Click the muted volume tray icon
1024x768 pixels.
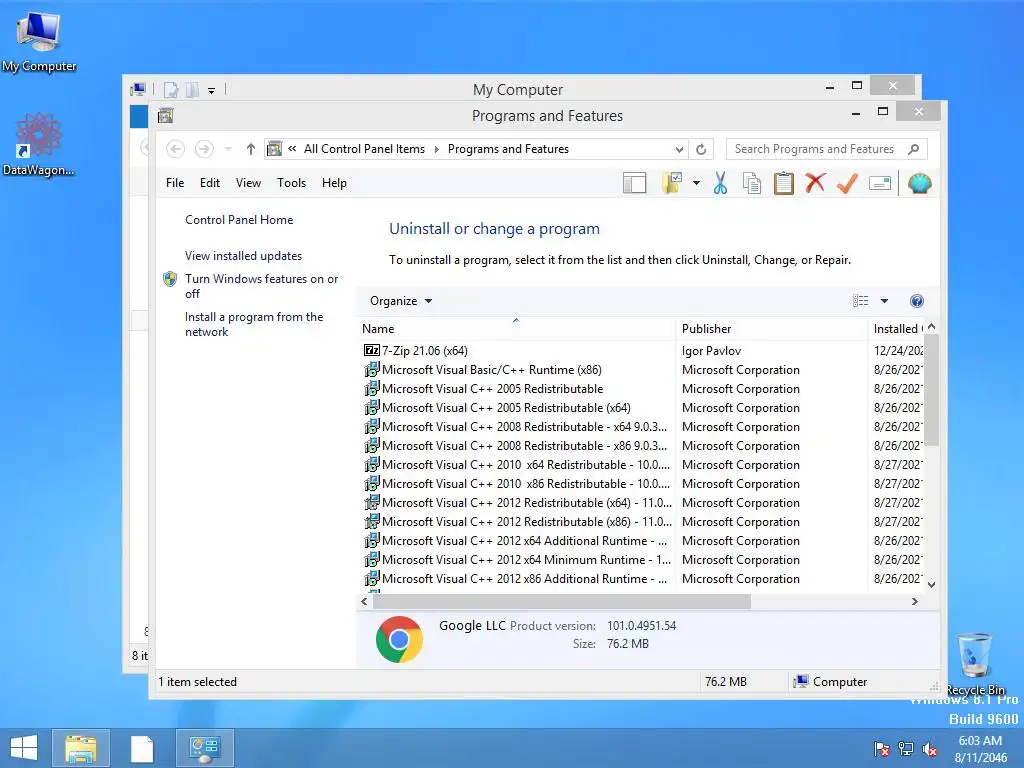coord(929,749)
